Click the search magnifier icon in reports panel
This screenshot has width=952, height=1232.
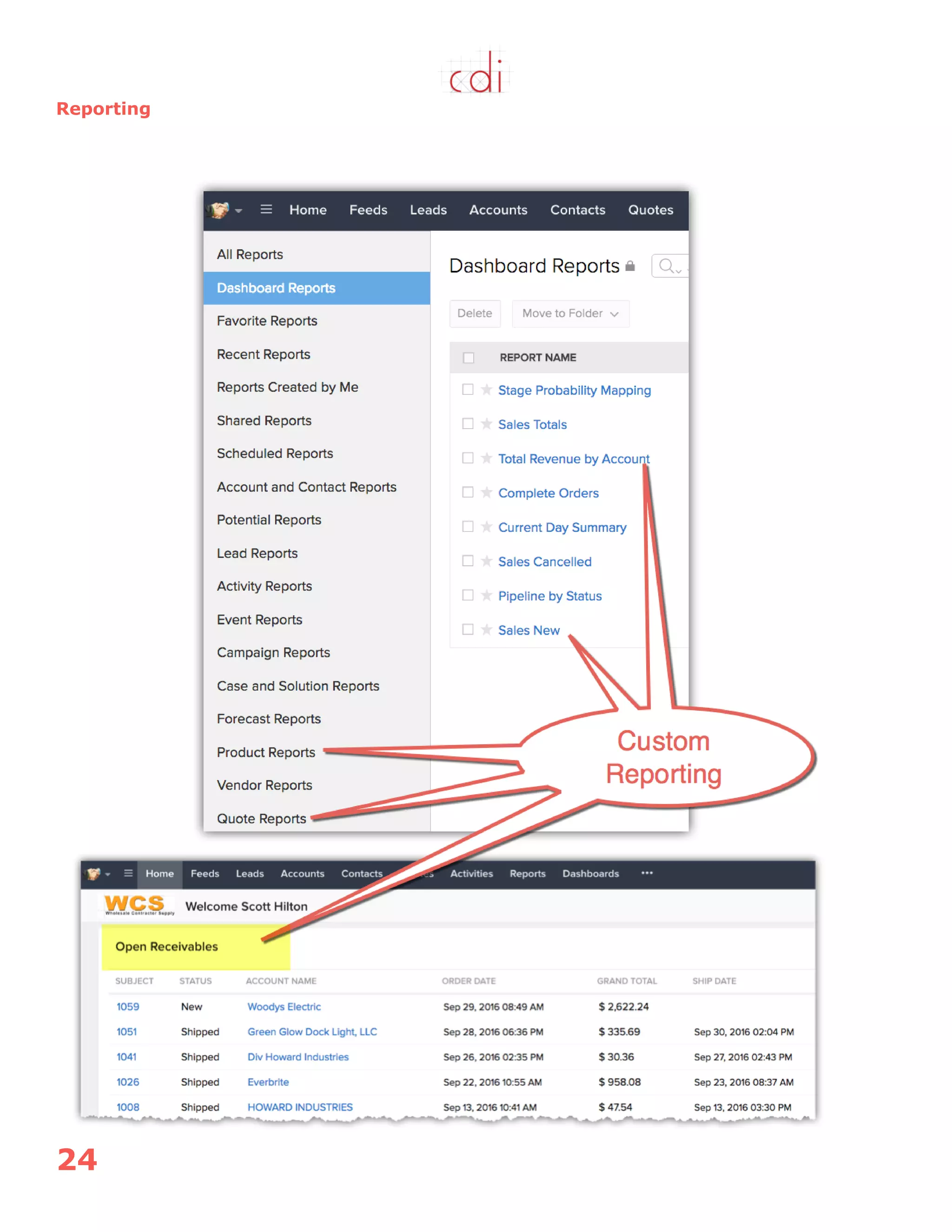tap(666, 265)
